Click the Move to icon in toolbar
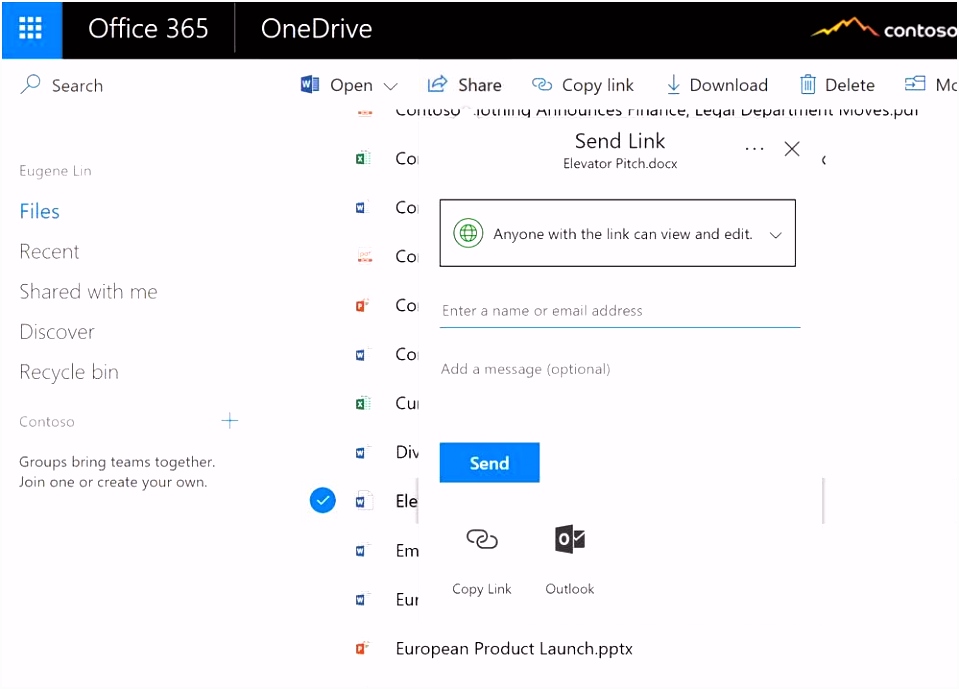Screen dimensions: 959x689 tap(915, 84)
